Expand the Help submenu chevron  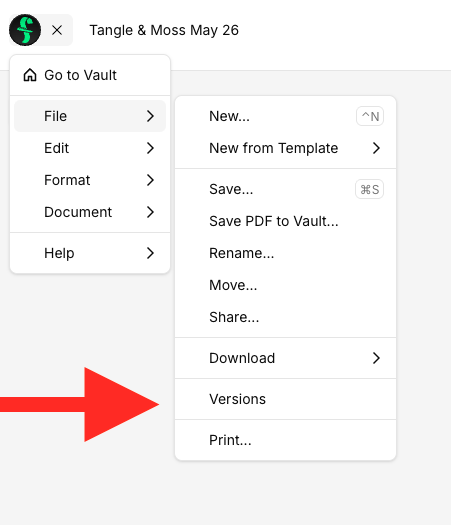(150, 253)
